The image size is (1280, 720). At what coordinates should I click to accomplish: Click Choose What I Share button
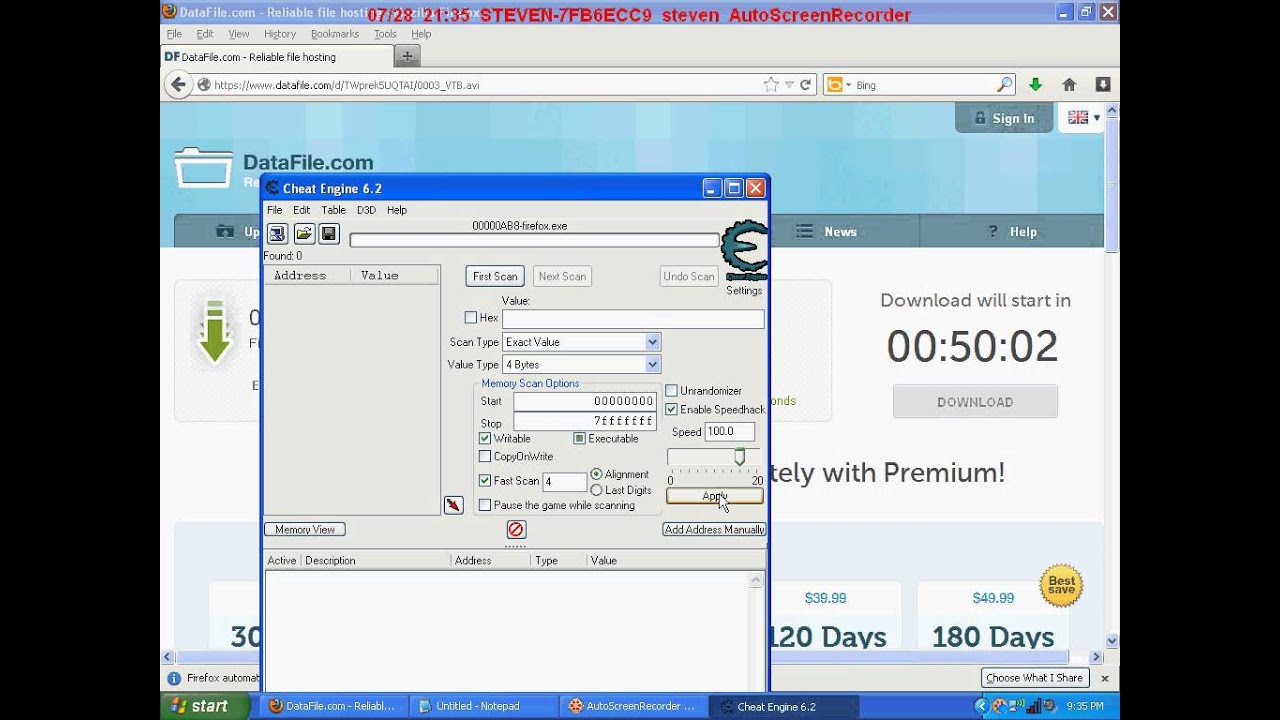coord(1034,677)
